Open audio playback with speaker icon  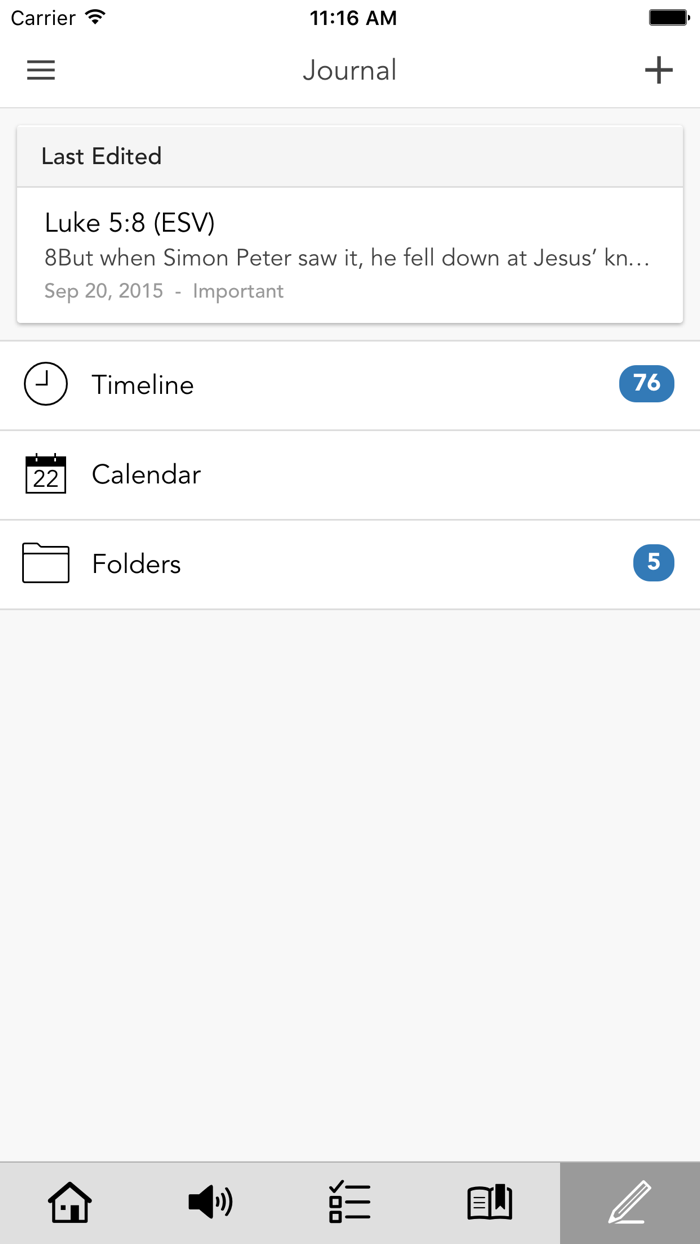(x=209, y=1202)
